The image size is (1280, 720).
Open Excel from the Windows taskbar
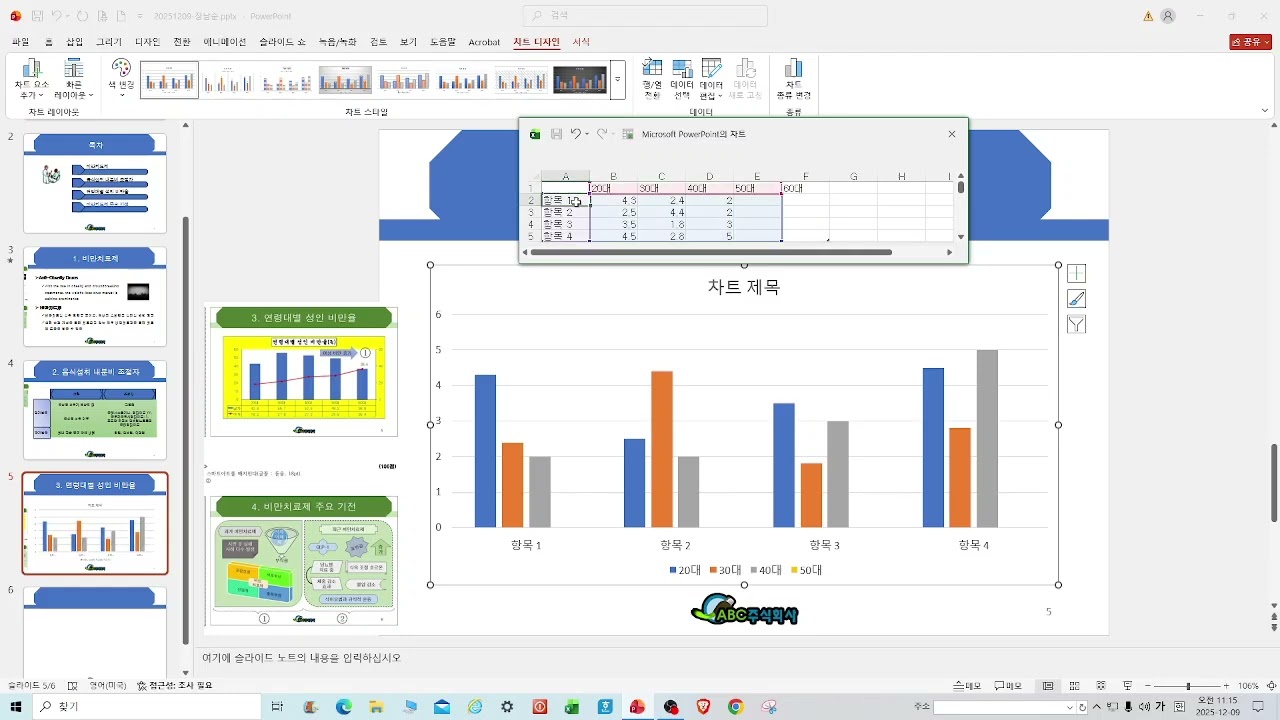572,707
